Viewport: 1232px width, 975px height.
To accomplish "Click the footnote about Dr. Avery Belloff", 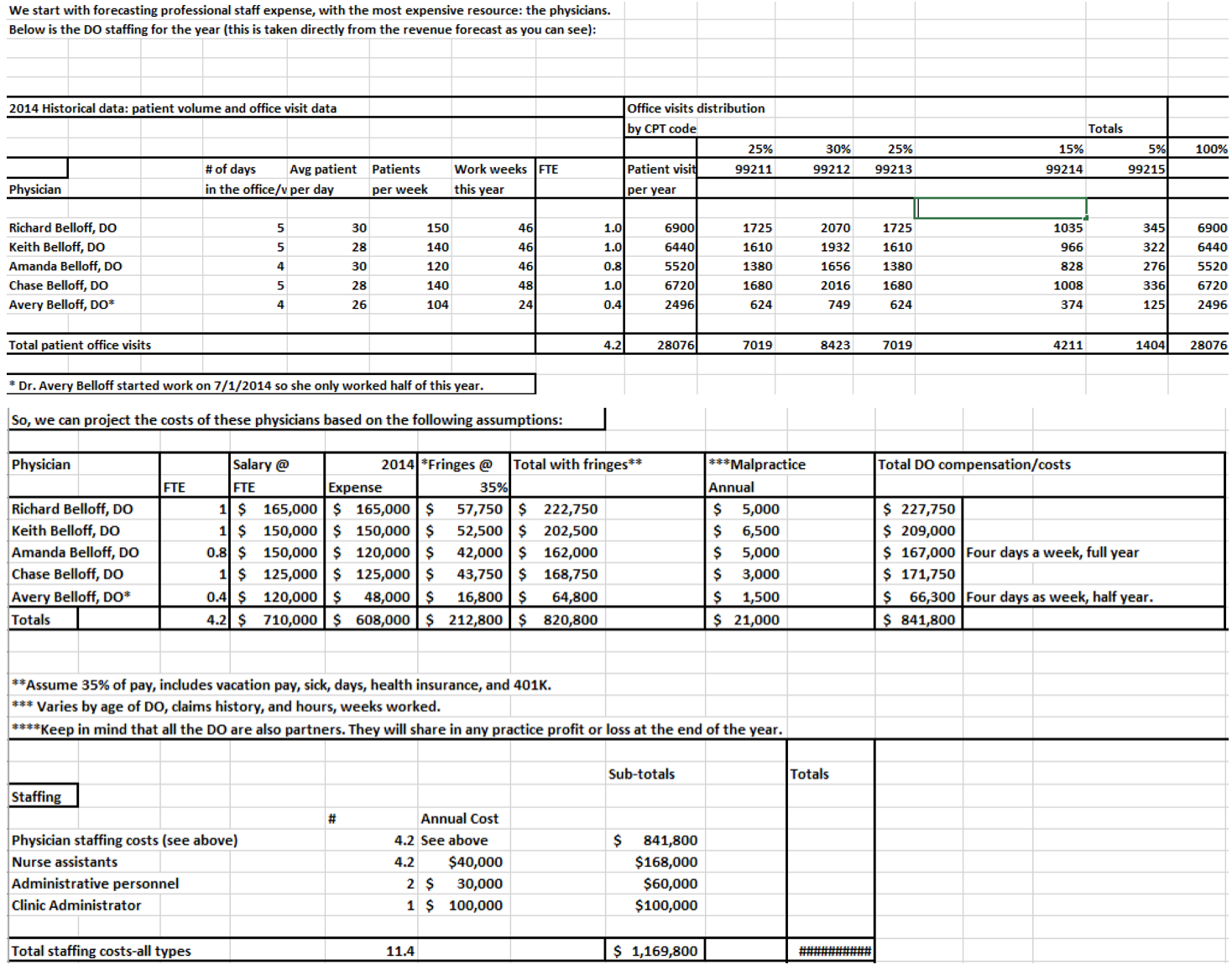I will [x=193, y=385].
